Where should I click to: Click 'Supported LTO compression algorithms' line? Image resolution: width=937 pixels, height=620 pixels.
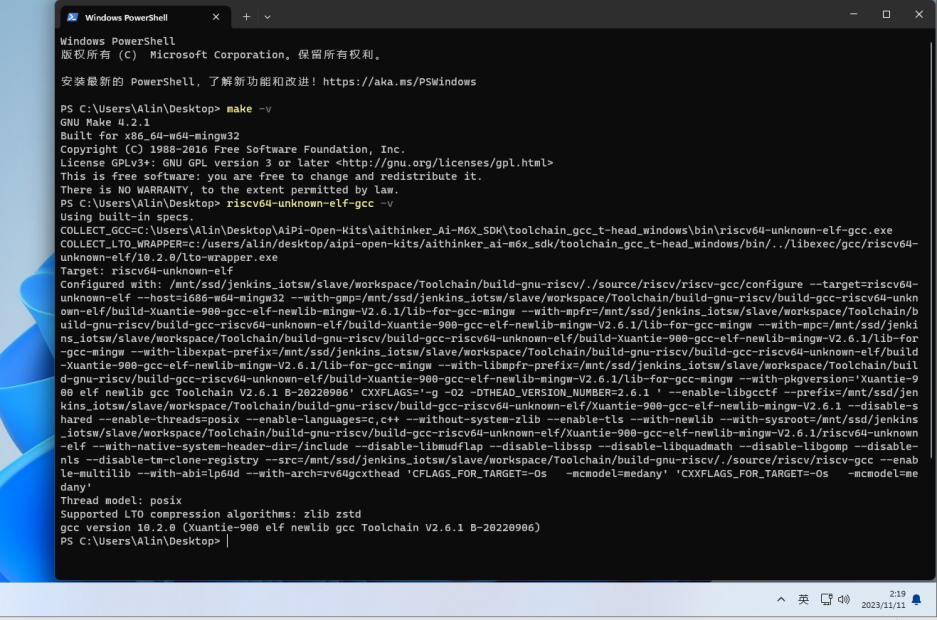(210, 514)
